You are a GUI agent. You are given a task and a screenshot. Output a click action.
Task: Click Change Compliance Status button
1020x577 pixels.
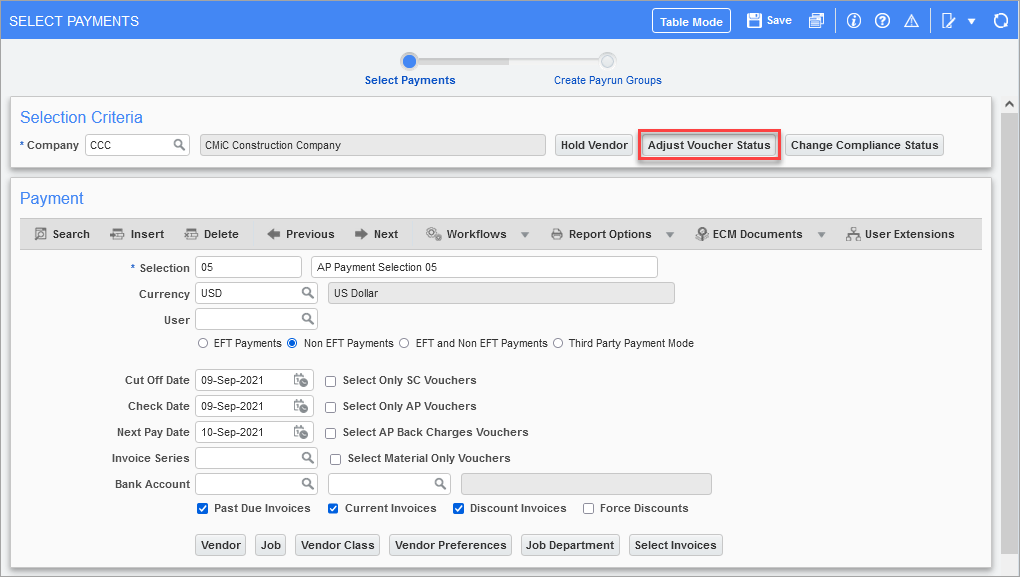[865, 145]
